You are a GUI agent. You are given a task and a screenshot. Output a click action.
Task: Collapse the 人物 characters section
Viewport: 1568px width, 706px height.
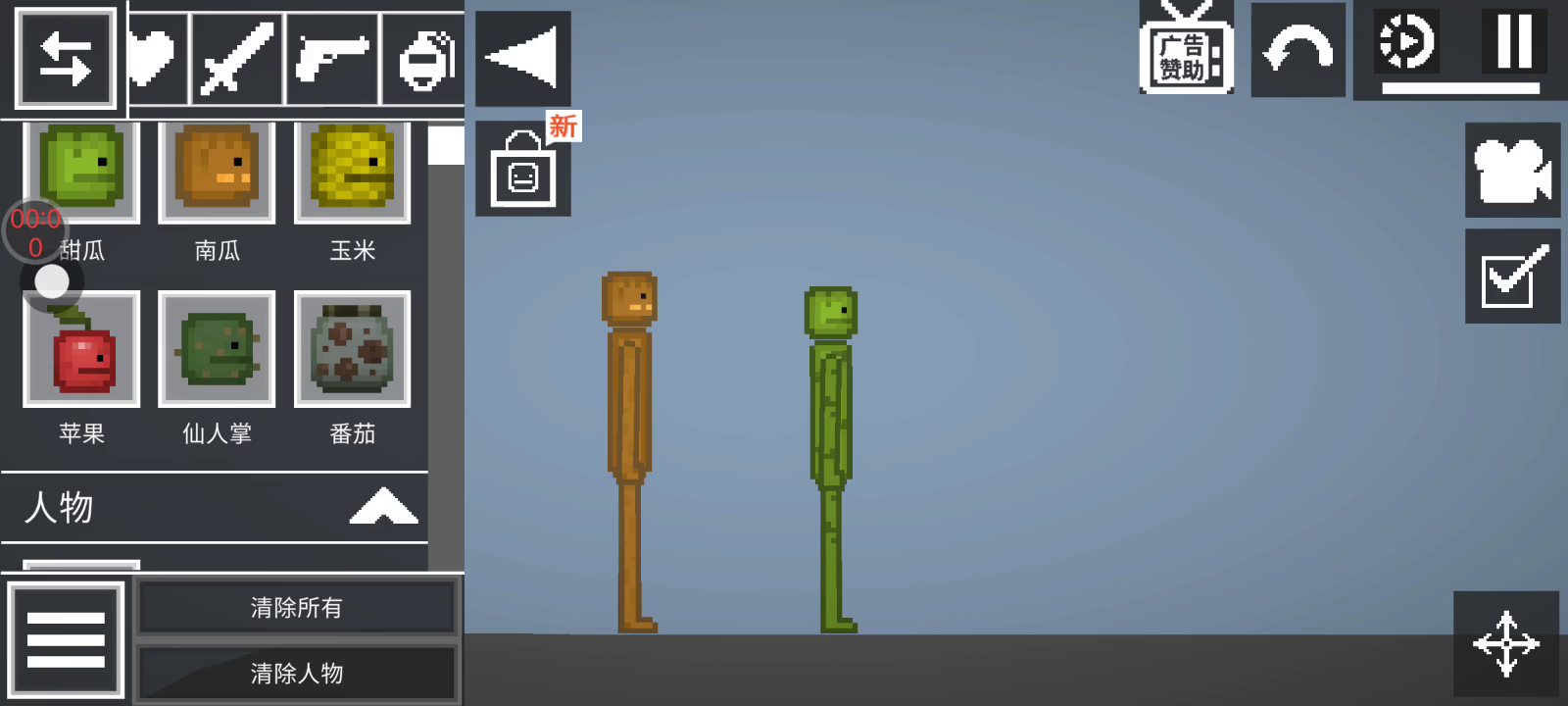(383, 507)
